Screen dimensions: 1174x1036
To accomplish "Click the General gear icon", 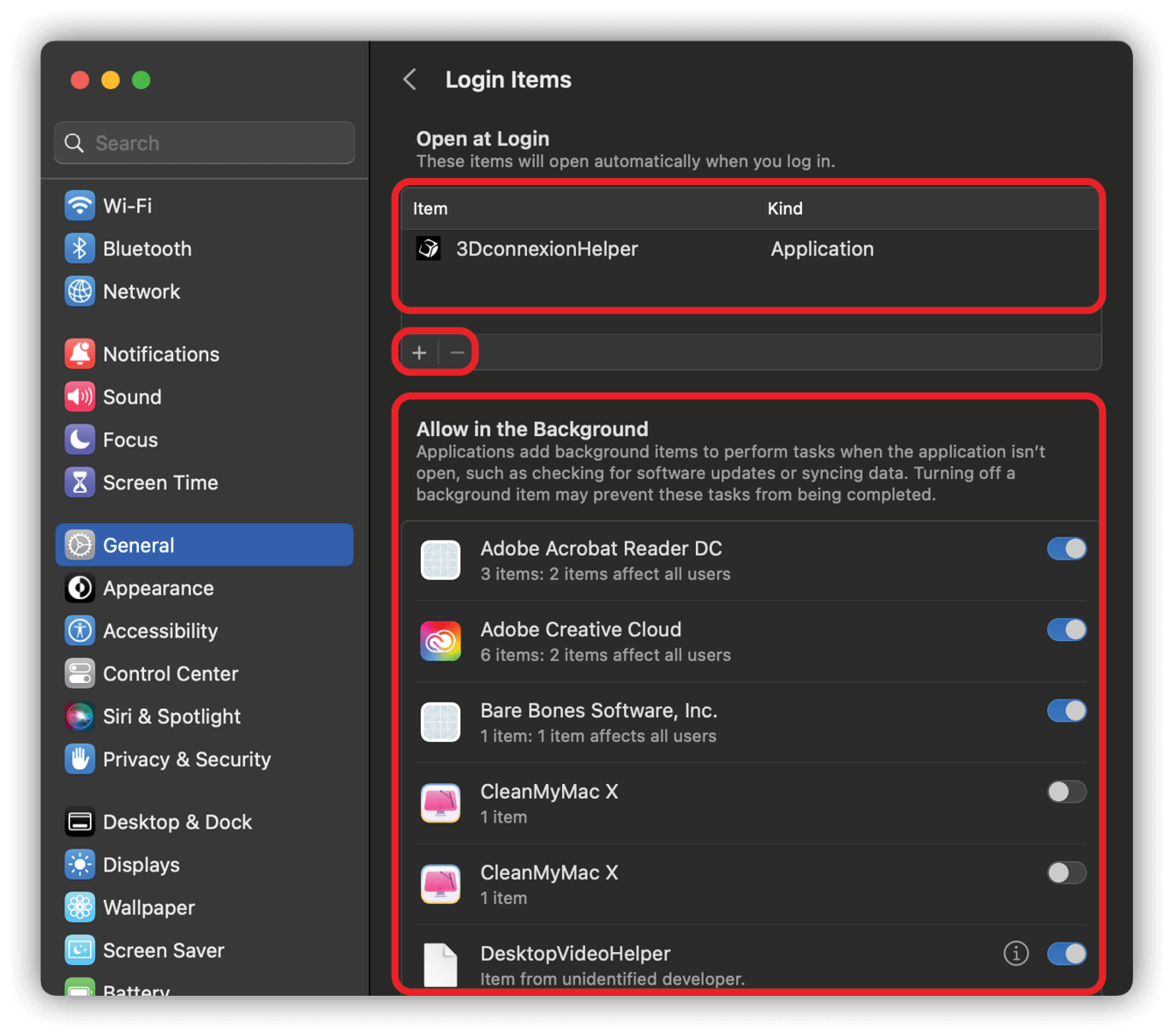I will coord(80,545).
